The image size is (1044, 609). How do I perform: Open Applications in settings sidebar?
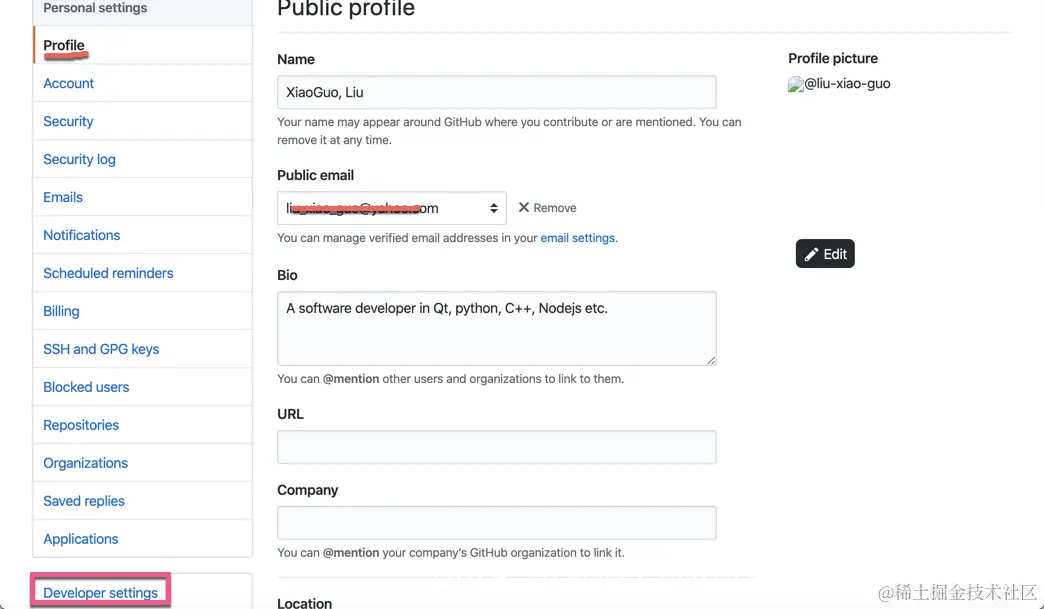click(81, 539)
